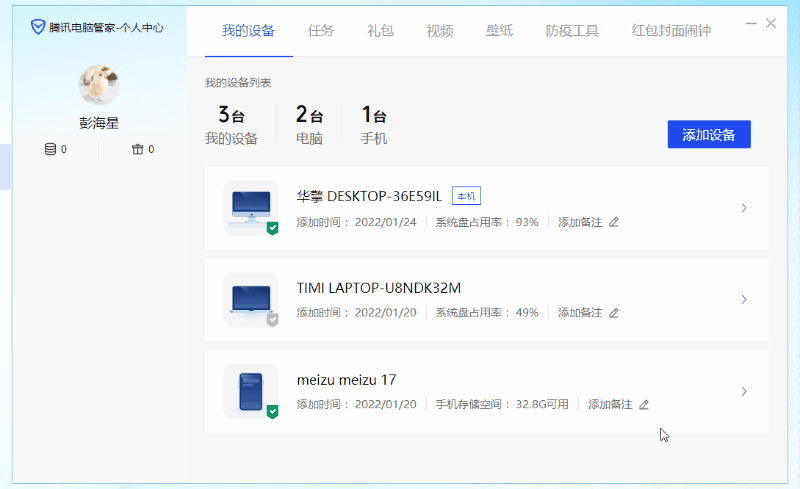The image size is (800, 489).
Task: Expand details arrow for meizu 17
Action: point(744,392)
